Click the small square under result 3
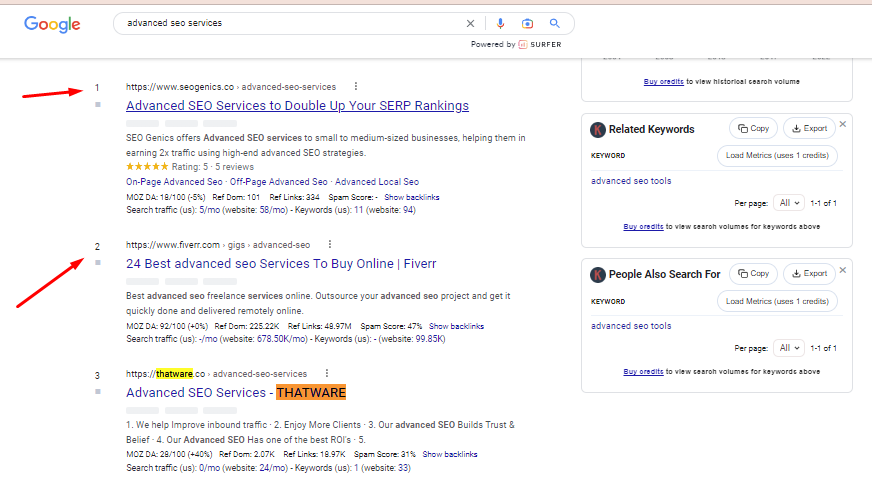The image size is (872, 485). (98, 392)
